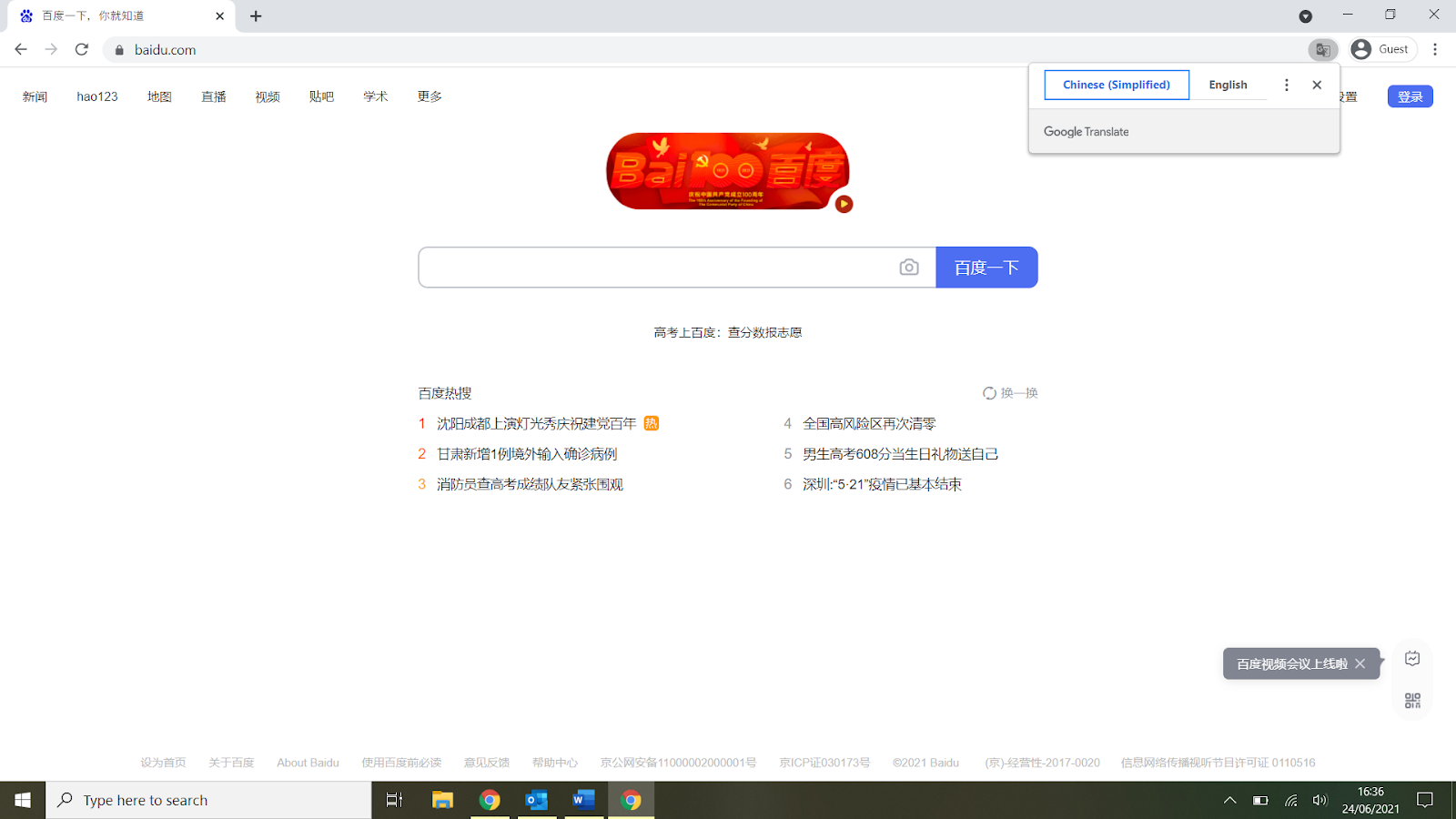Open hot search 男生高考608分当生日礼物送自己

[900, 454]
